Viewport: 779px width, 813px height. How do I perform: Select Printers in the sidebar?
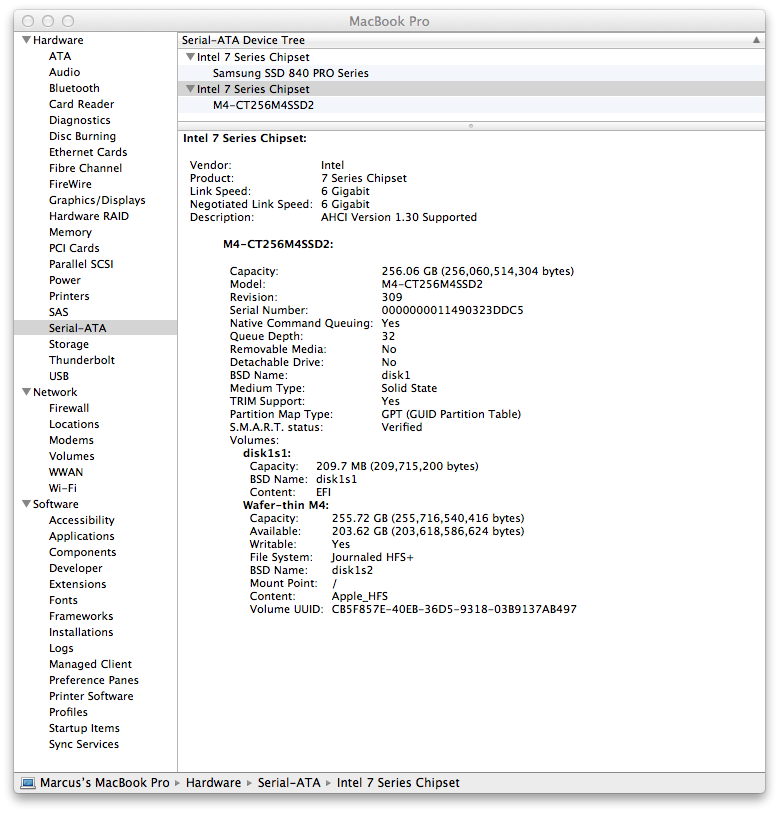point(69,296)
